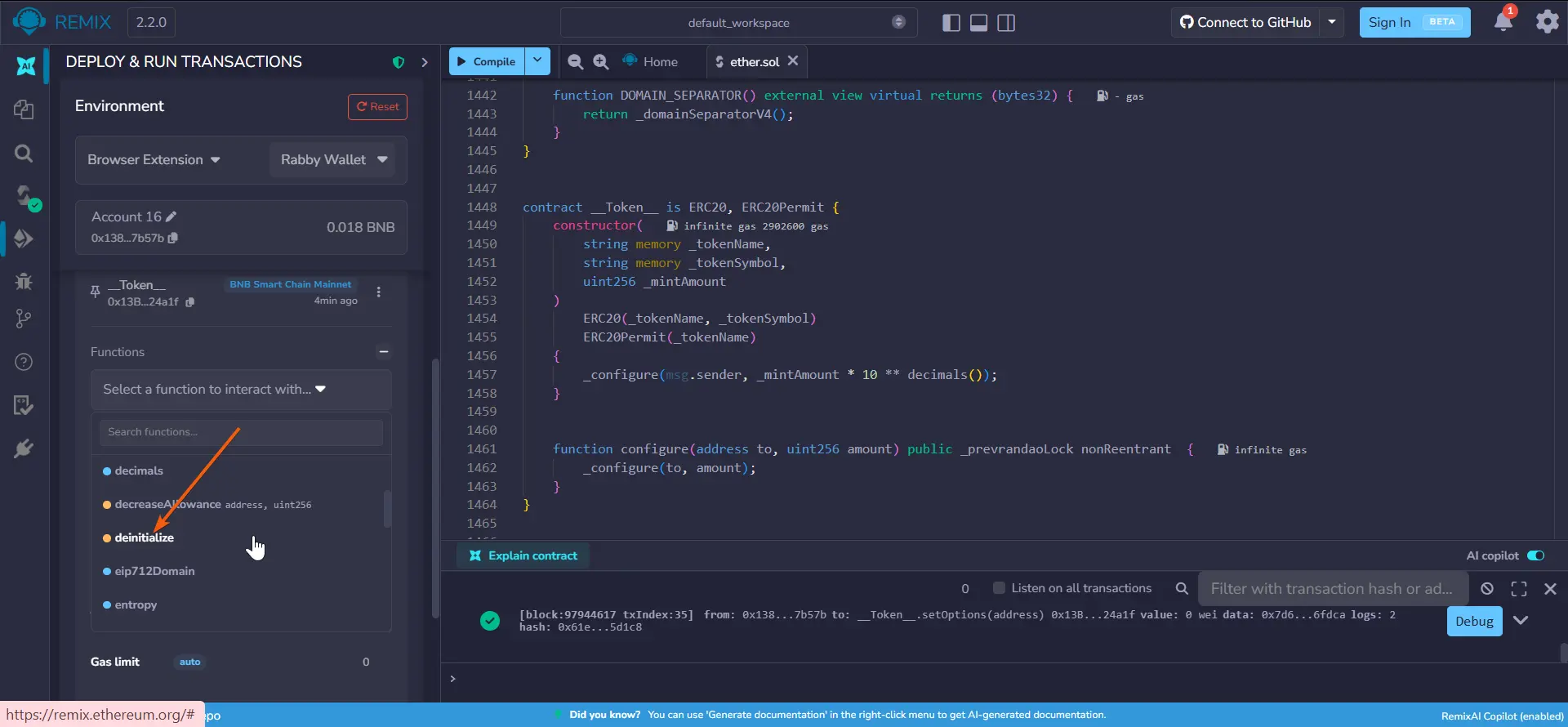This screenshot has width=1568, height=727.
Task: Open __Token__ contract kebab menu
Action: 378,292
